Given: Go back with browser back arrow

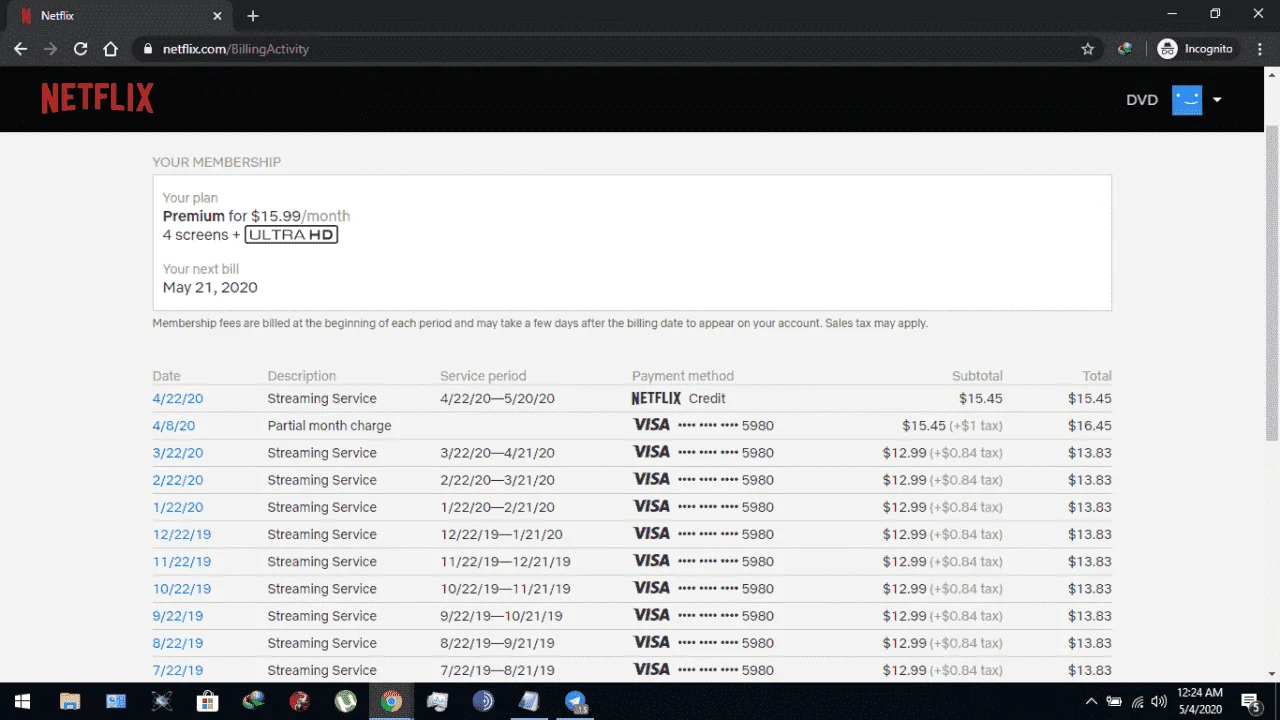Looking at the screenshot, I should [20, 49].
